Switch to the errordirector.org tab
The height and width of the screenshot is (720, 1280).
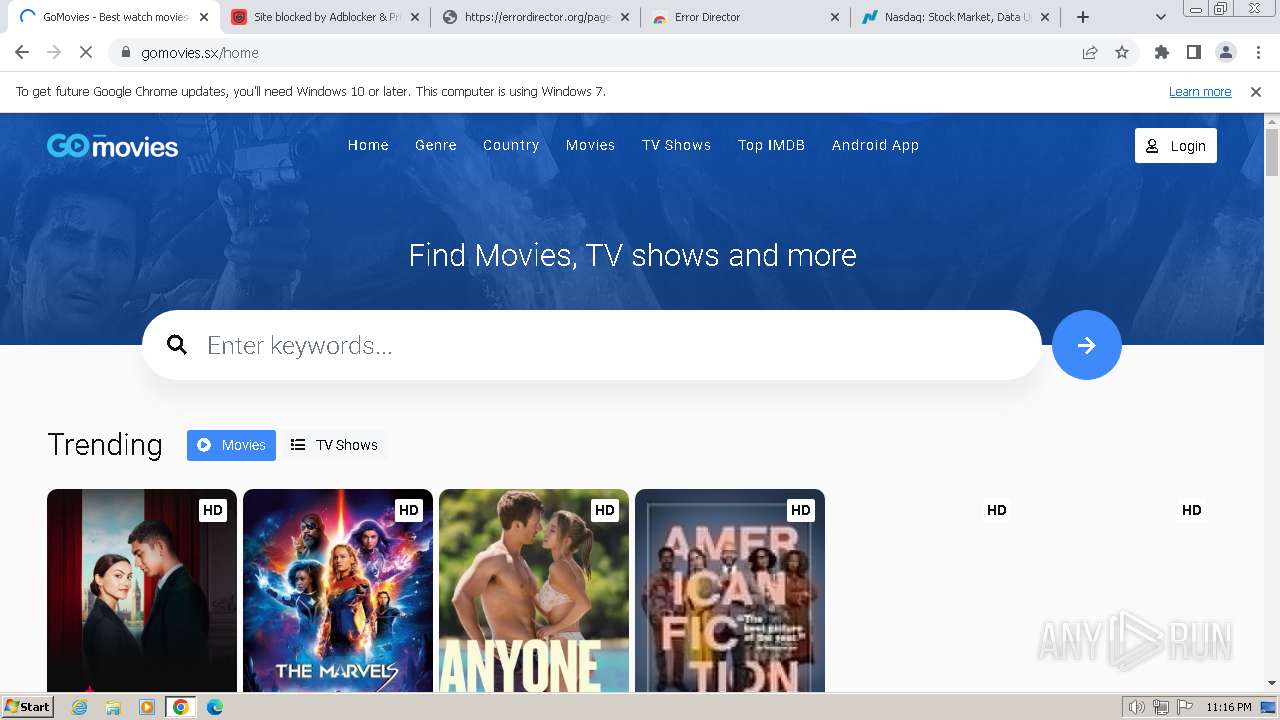click(536, 17)
